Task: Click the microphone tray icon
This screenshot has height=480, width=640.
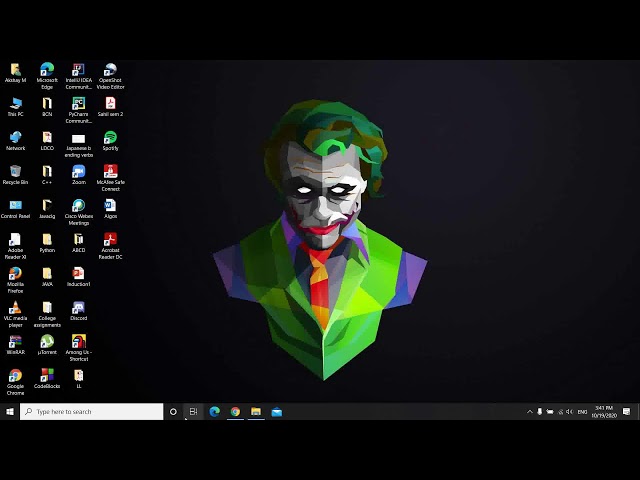Action: (540, 411)
